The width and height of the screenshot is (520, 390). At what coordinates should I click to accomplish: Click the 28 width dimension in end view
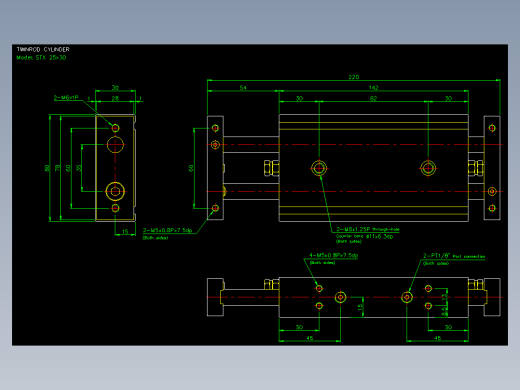[x=115, y=98]
